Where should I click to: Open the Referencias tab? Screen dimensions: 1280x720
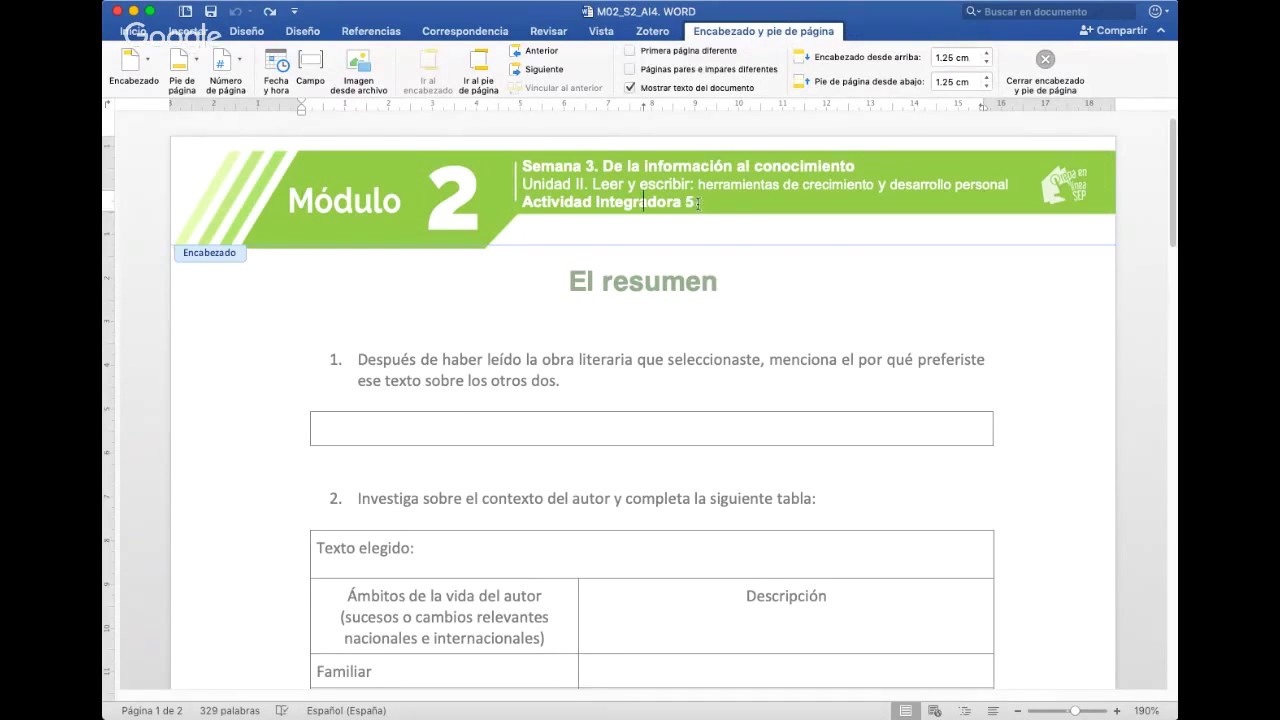371,31
